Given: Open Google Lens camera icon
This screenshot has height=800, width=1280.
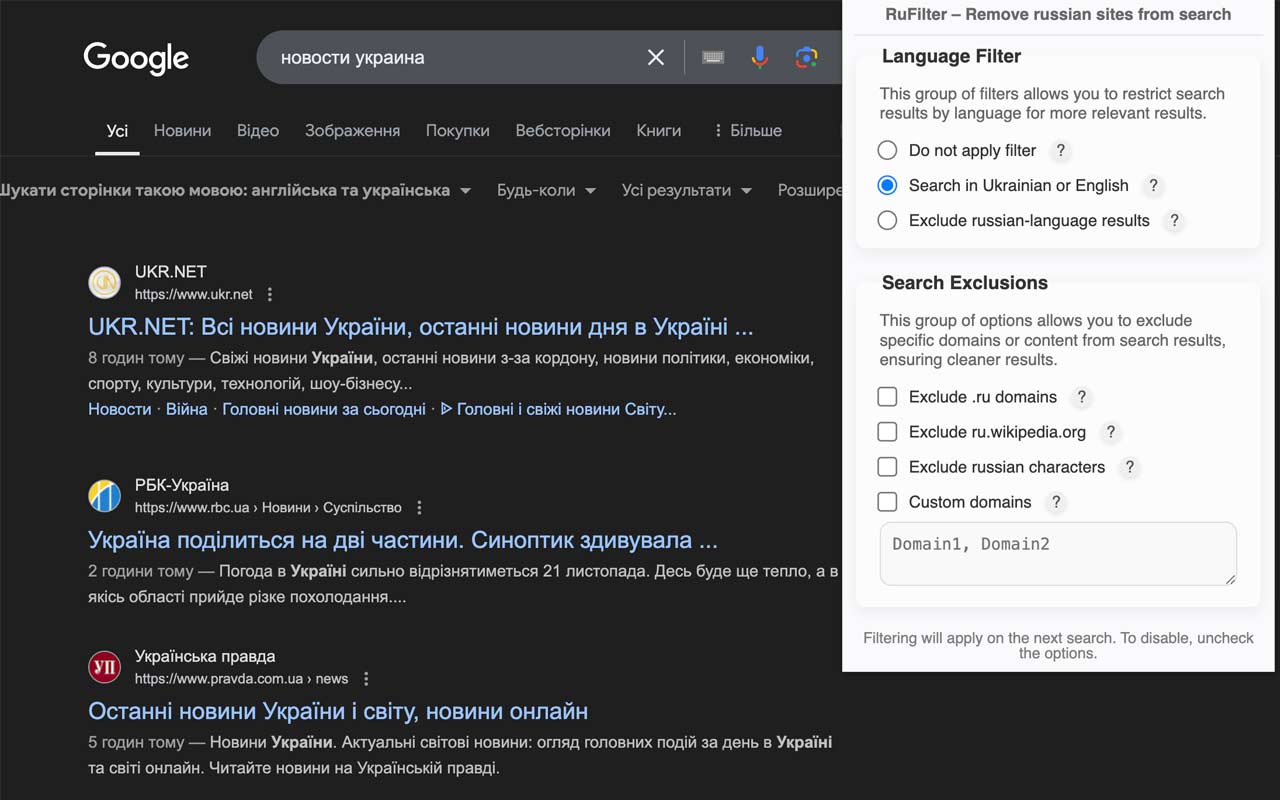Looking at the screenshot, I should click(807, 57).
